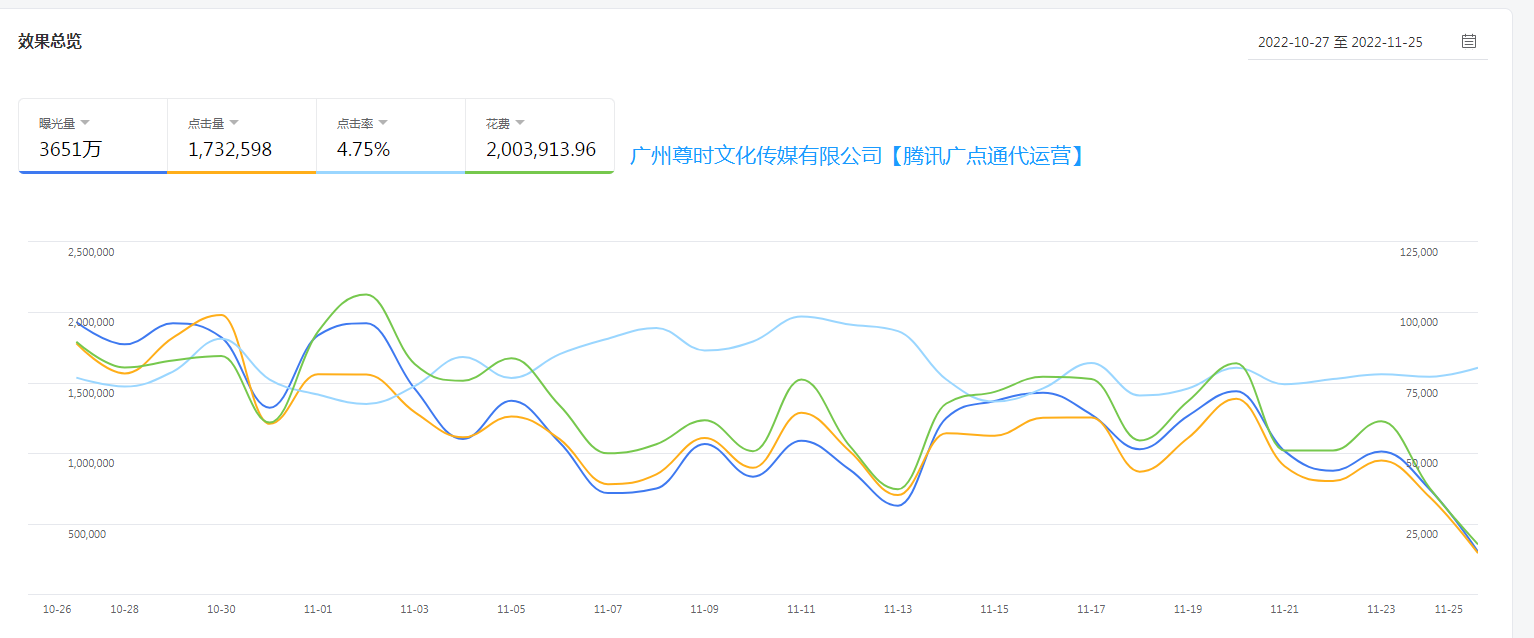Click the 11-01 date on the x-axis

318,609
